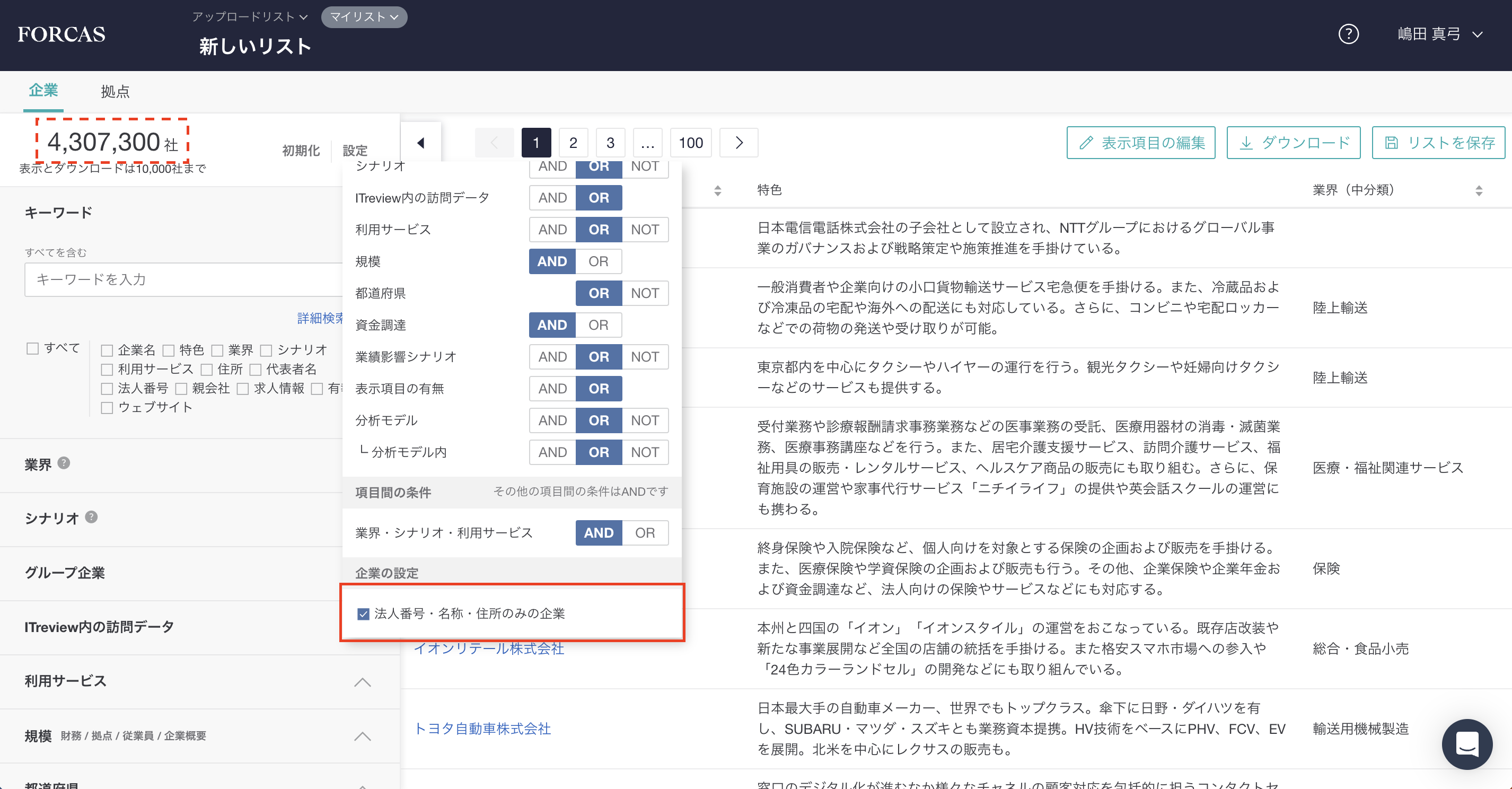Collapse the 利用サービス filter section
The height and width of the screenshot is (789, 1512).
(362, 681)
